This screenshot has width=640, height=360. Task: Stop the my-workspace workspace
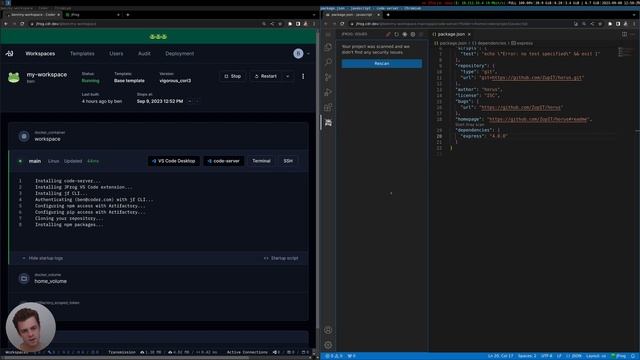pyautogui.click(x=233, y=76)
